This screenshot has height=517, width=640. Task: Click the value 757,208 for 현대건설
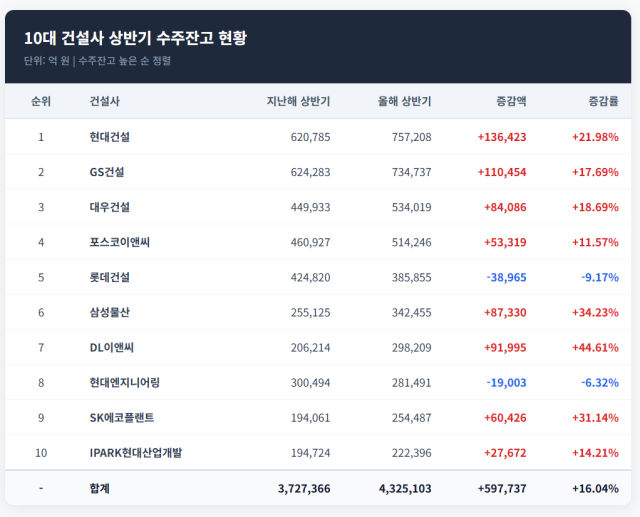(x=411, y=137)
